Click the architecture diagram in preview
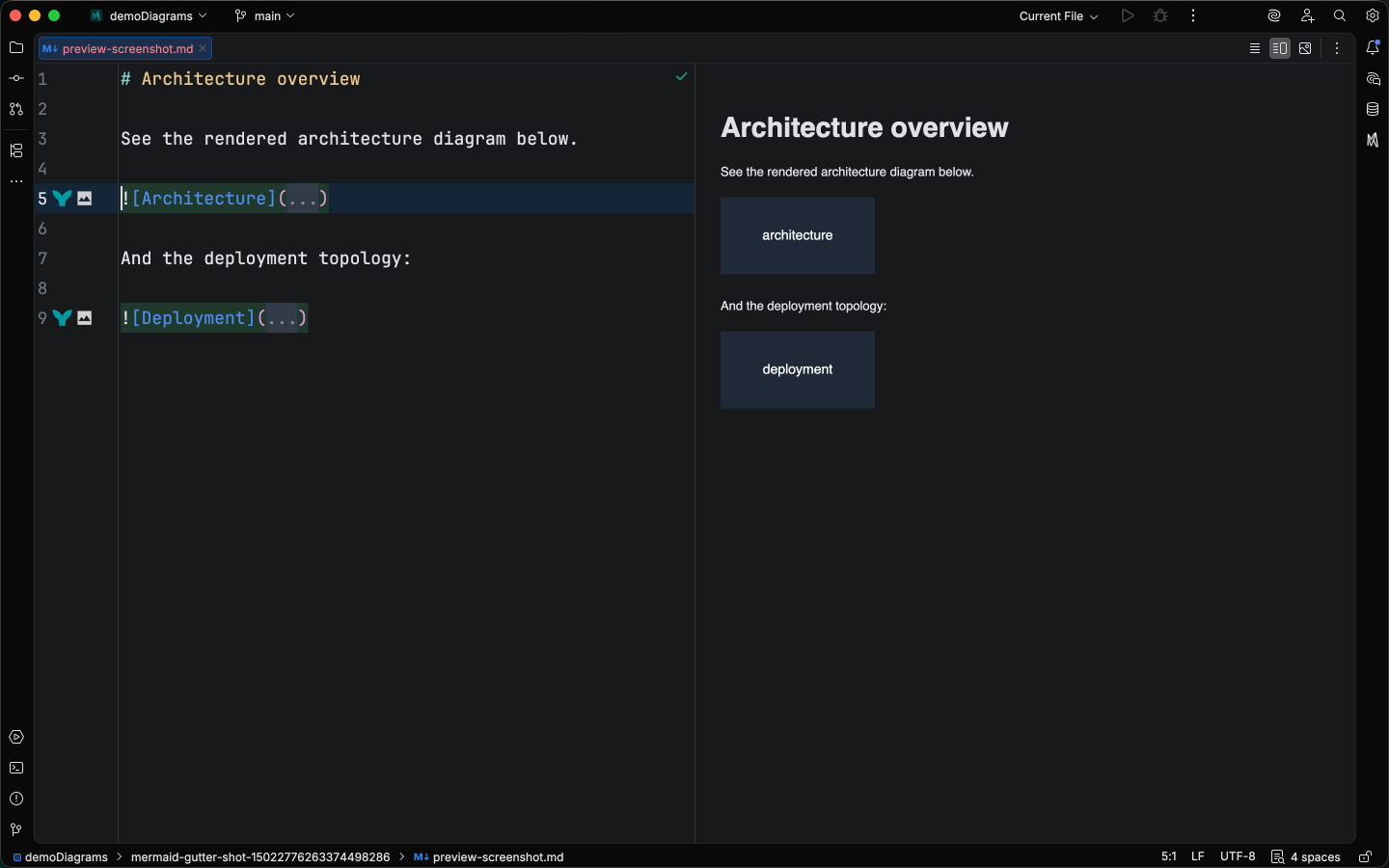1389x868 pixels. pos(798,236)
